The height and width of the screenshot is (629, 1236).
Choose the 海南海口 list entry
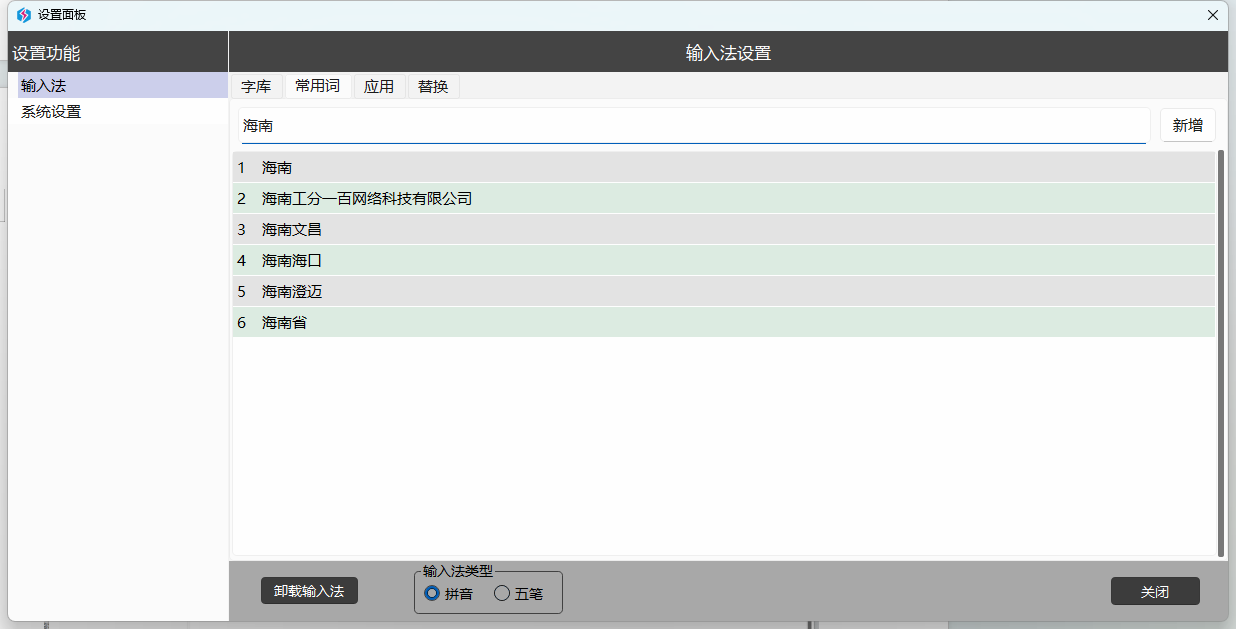[292, 261]
